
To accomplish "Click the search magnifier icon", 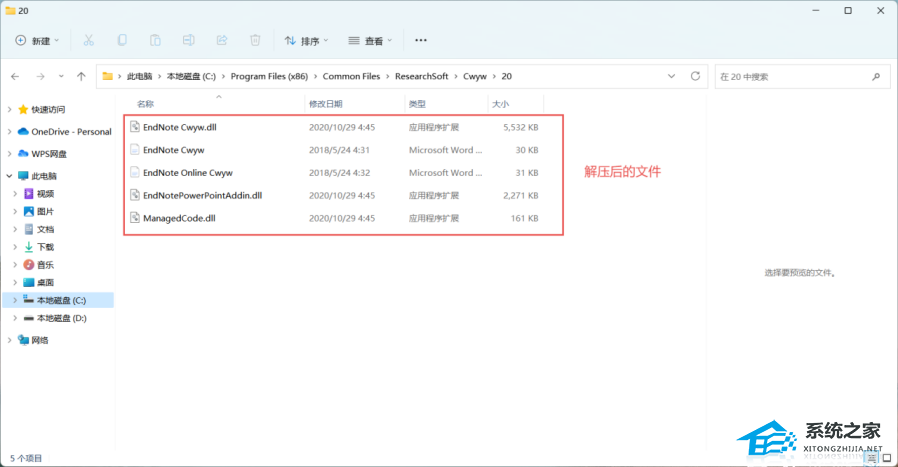I will 876,77.
